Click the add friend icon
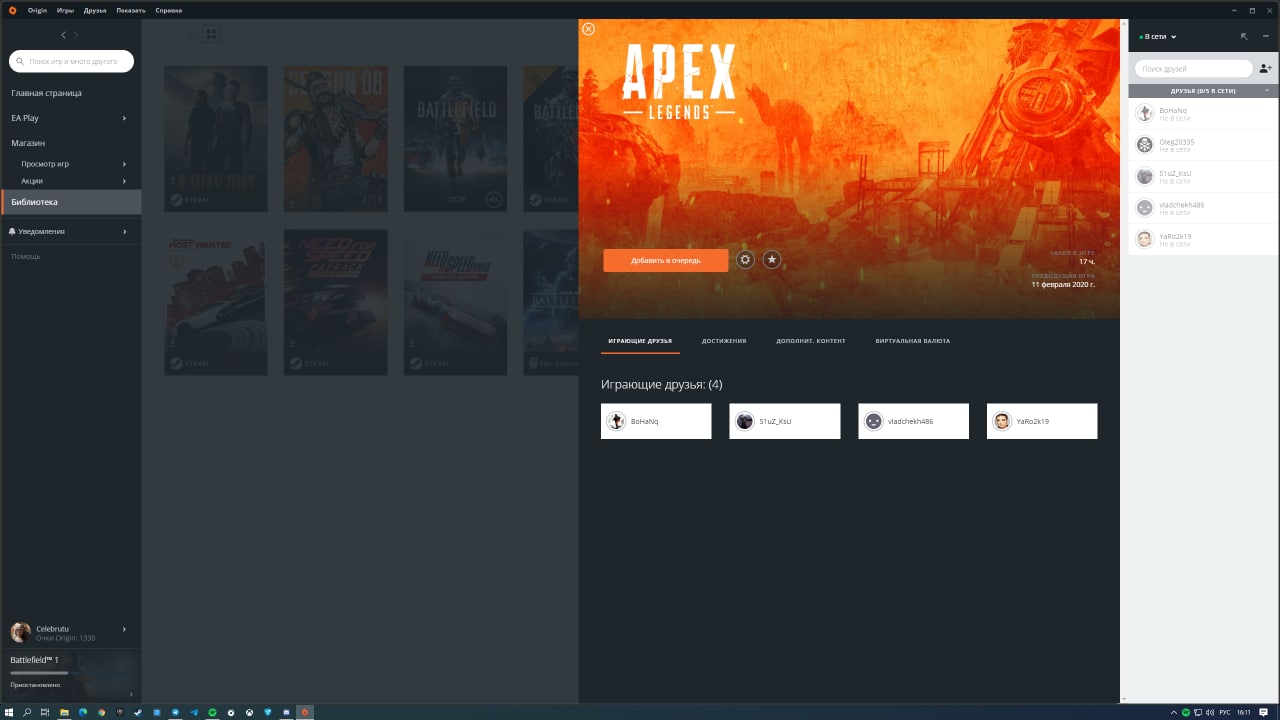The image size is (1280, 720). [x=1265, y=68]
